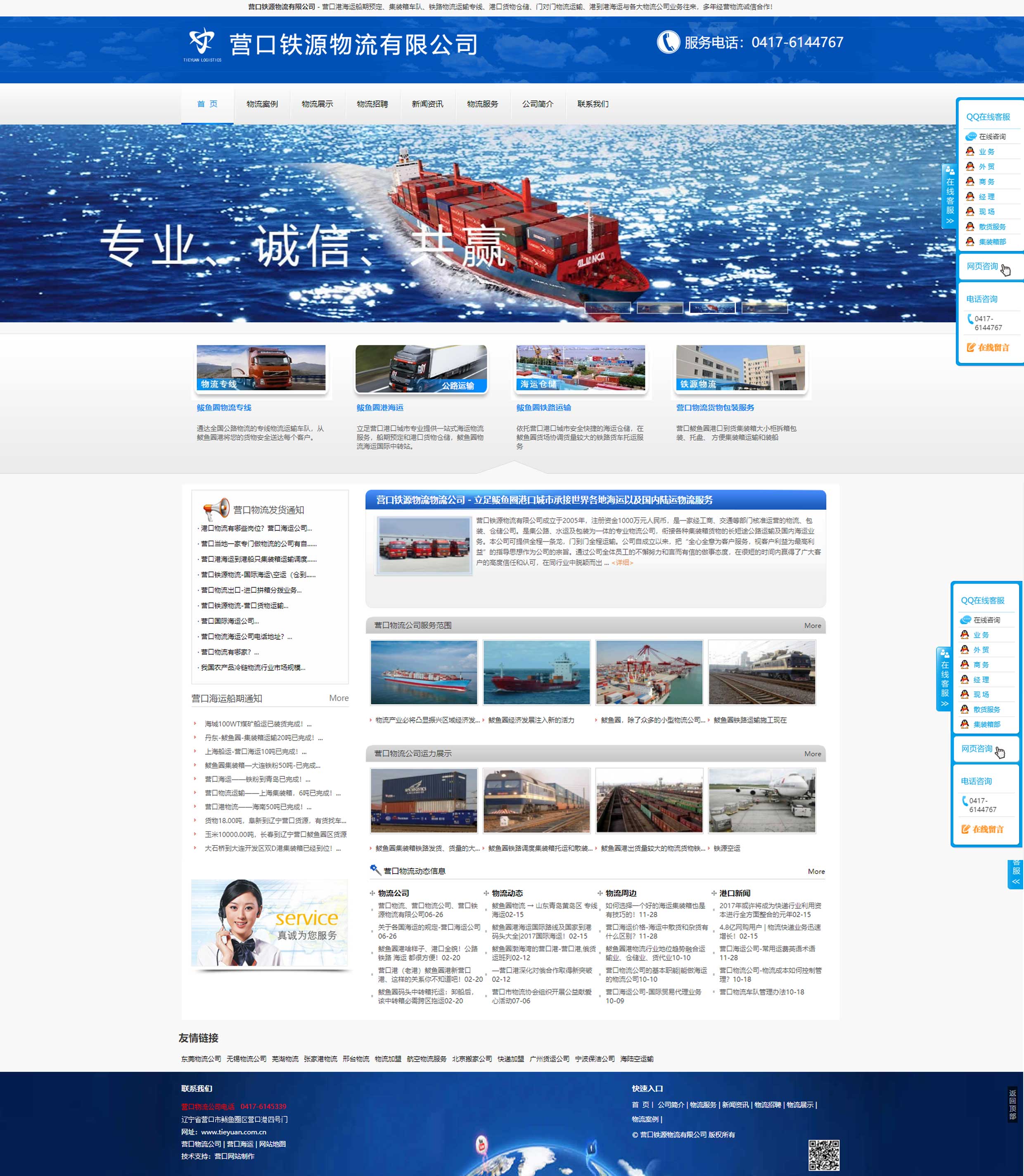Click the 返回顶部 back-to-top button
Image resolution: width=1024 pixels, height=1176 pixels.
pos(1012,1104)
